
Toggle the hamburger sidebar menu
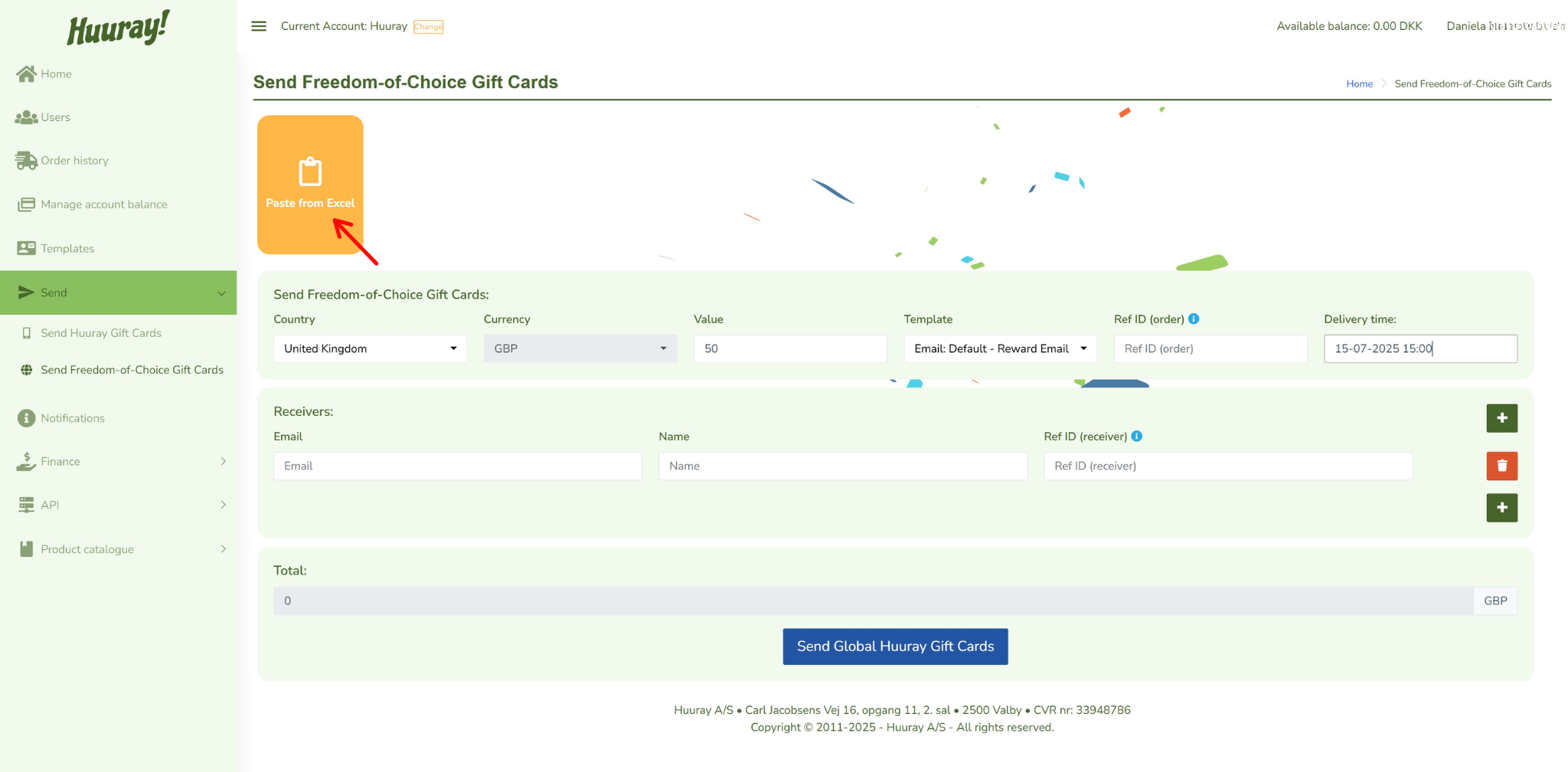pyautogui.click(x=259, y=26)
